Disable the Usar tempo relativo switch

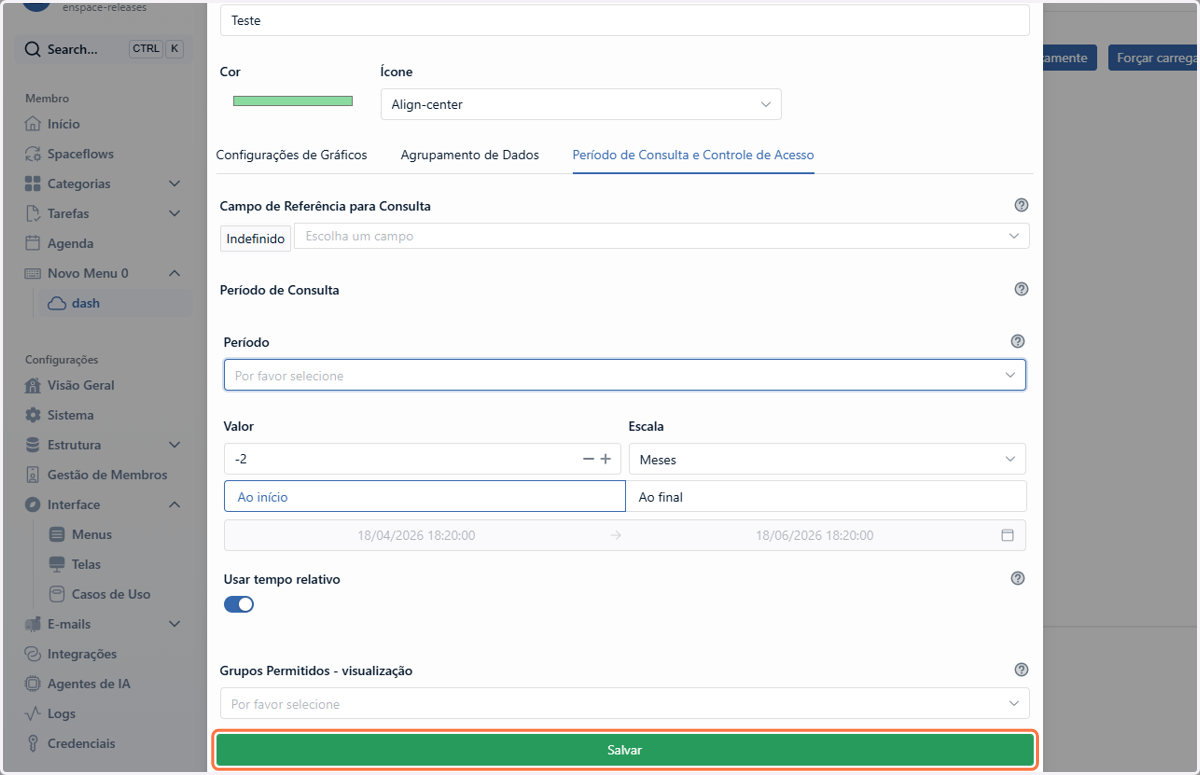pos(239,604)
